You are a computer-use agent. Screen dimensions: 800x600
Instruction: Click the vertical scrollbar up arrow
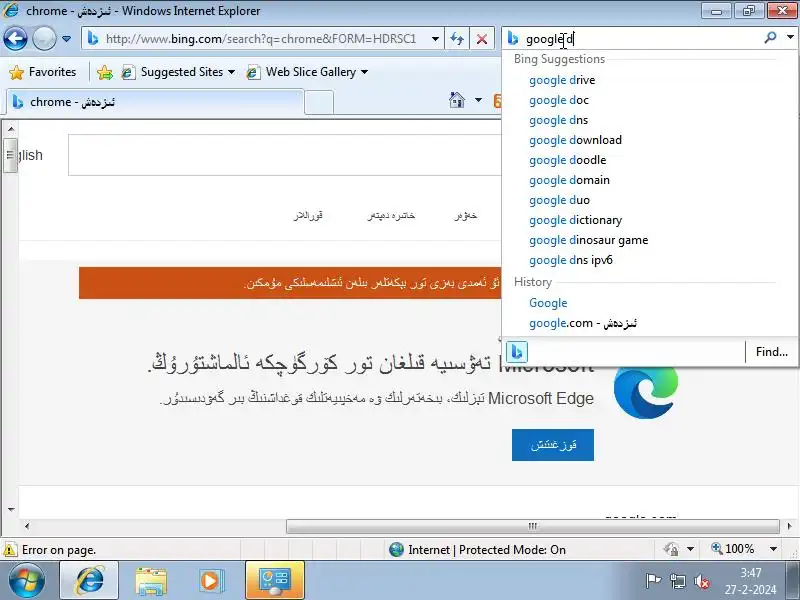(x=11, y=129)
